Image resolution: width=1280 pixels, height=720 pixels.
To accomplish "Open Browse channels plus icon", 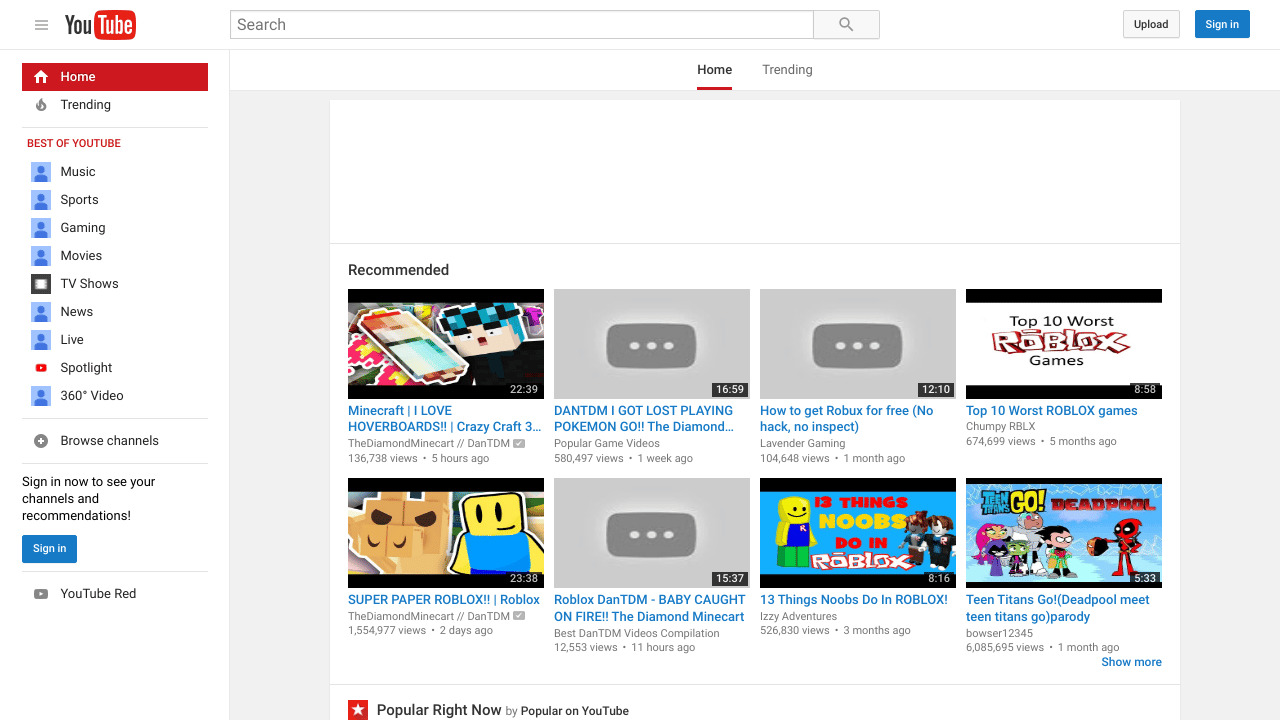I will 41,441.
